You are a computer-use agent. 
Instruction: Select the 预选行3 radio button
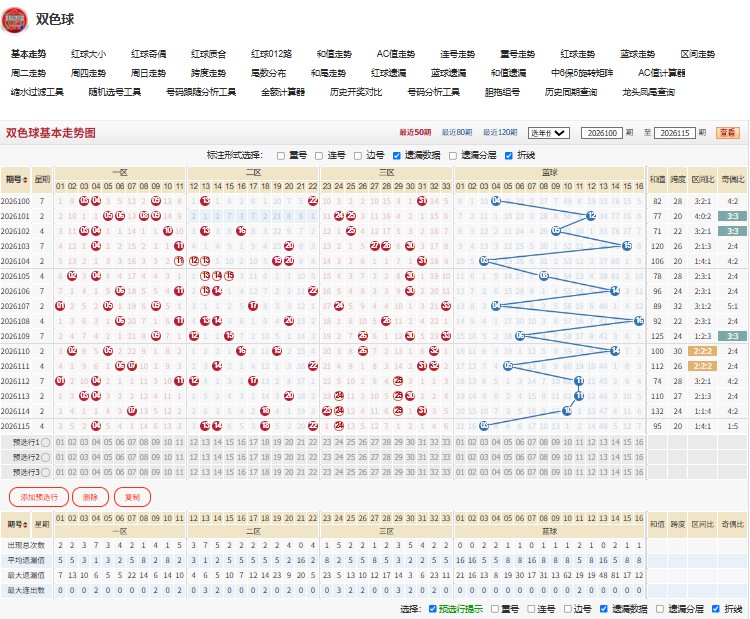click(x=45, y=472)
